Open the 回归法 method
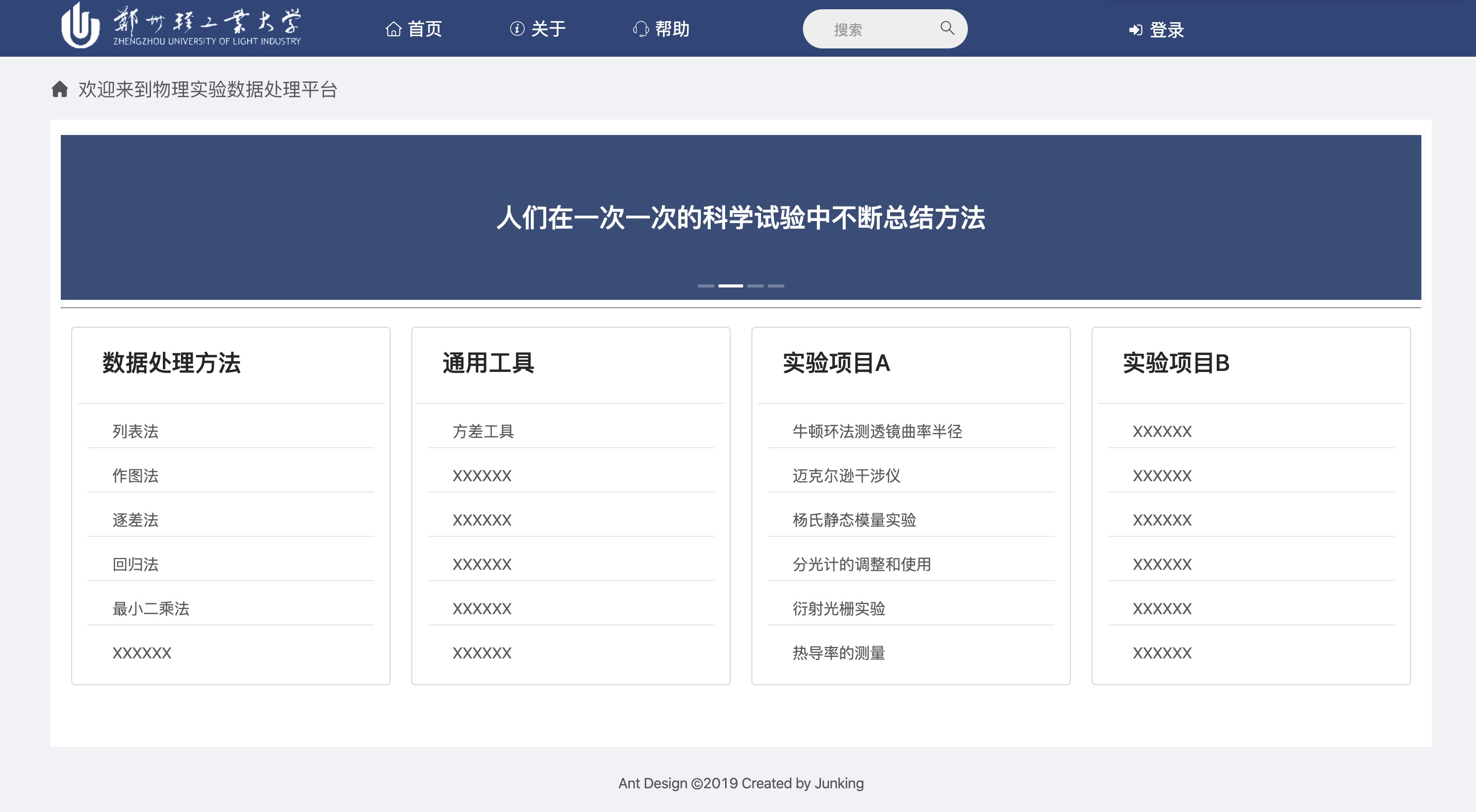Screen dimensions: 1476x812 (x=135, y=564)
